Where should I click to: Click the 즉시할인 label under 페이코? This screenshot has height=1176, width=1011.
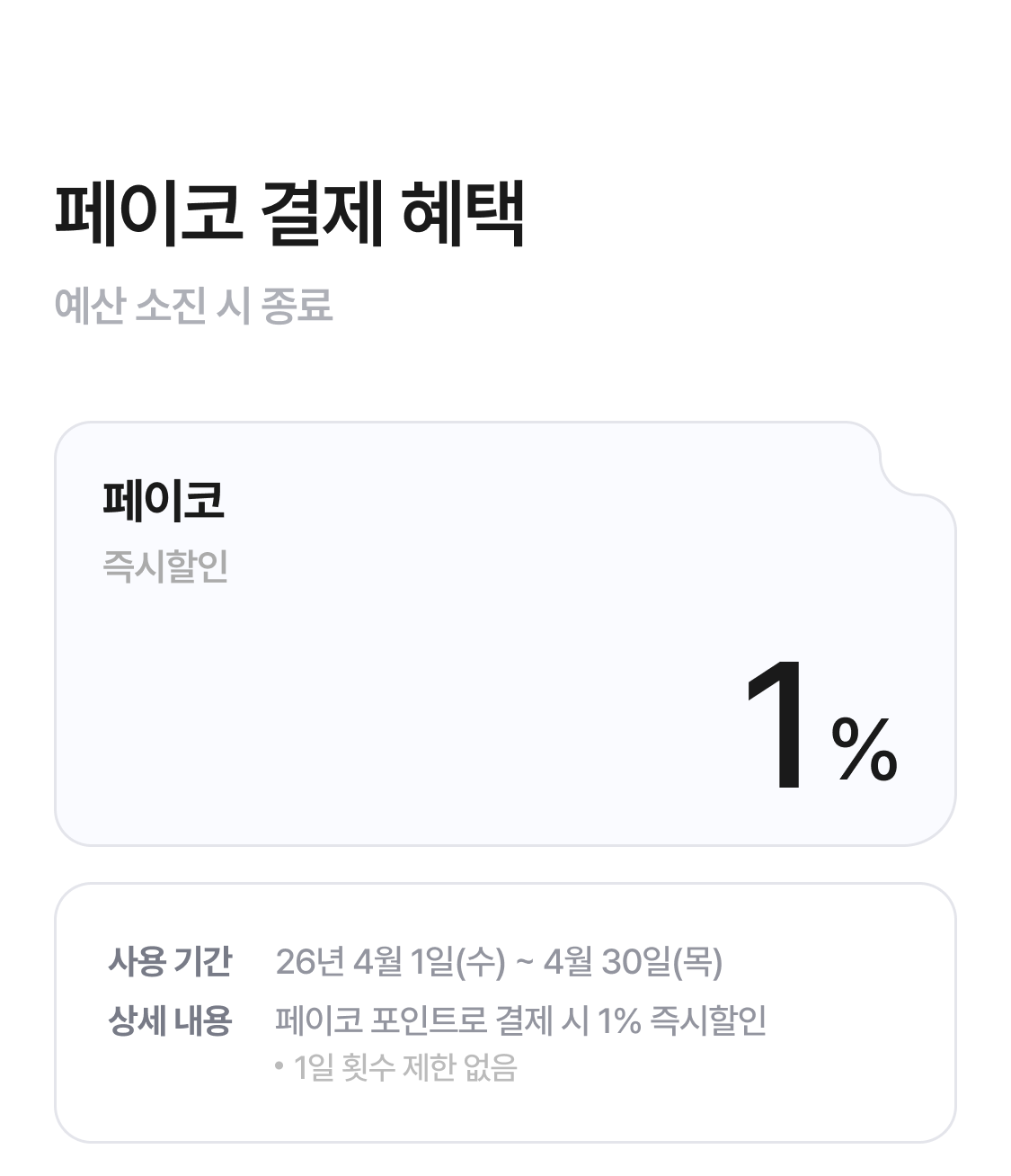tap(165, 566)
